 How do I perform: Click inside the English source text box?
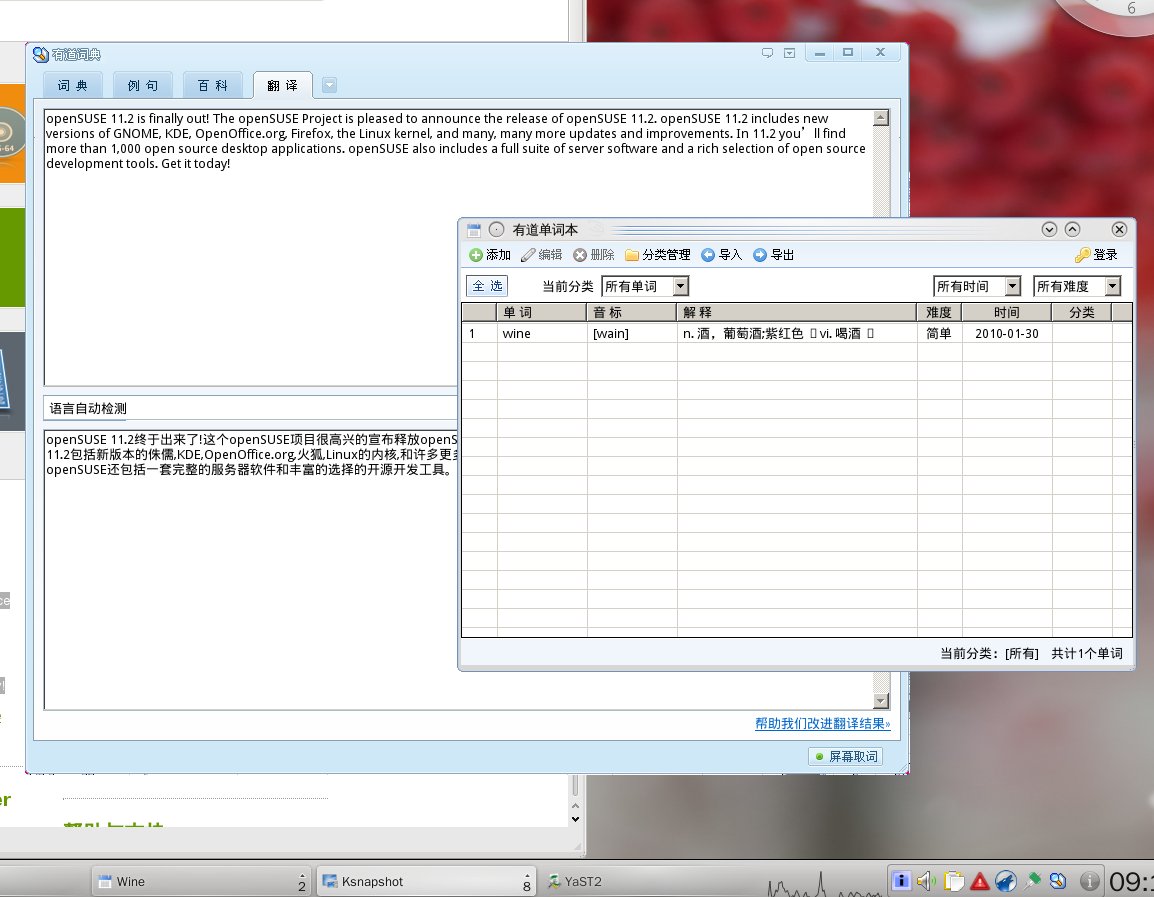coord(250,272)
